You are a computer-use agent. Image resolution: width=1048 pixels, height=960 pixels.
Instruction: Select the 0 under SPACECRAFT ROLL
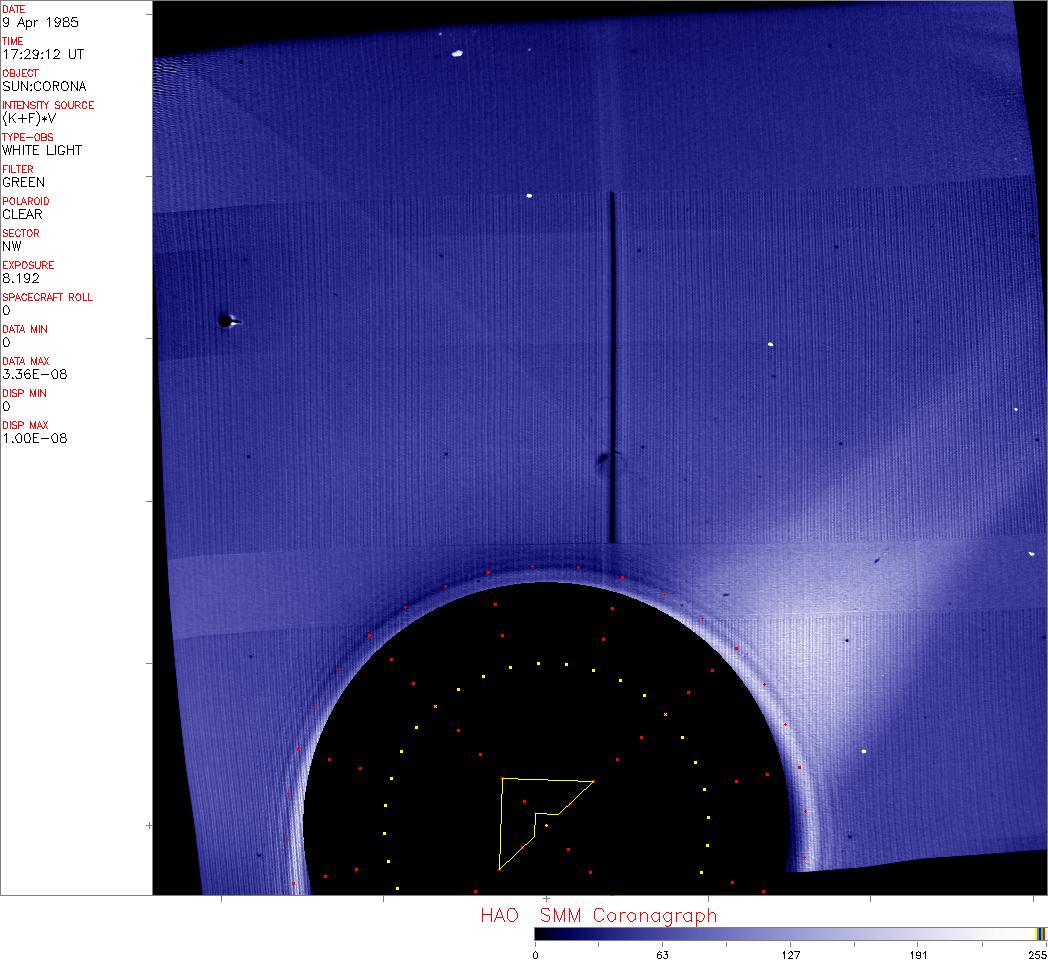click(x=6, y=310)
